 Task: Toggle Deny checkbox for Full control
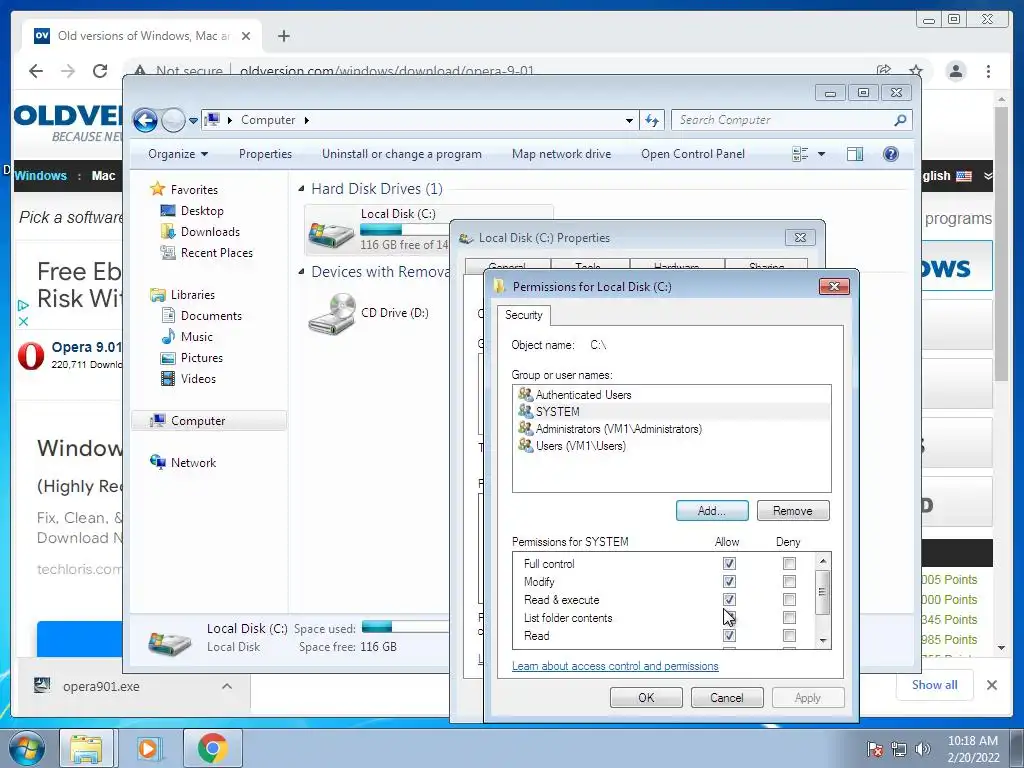pyautogui.click(x=790, y=563)
